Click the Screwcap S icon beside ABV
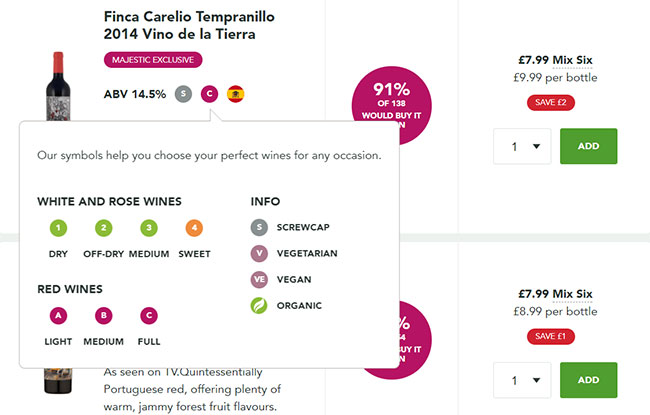The width and height of the screenshot is (650, 415). (183, 94)
